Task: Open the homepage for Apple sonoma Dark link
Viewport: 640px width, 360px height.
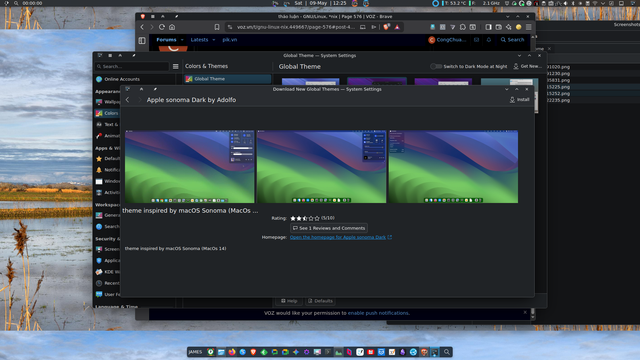Action: pyautogui.click(x=340, y=237)
